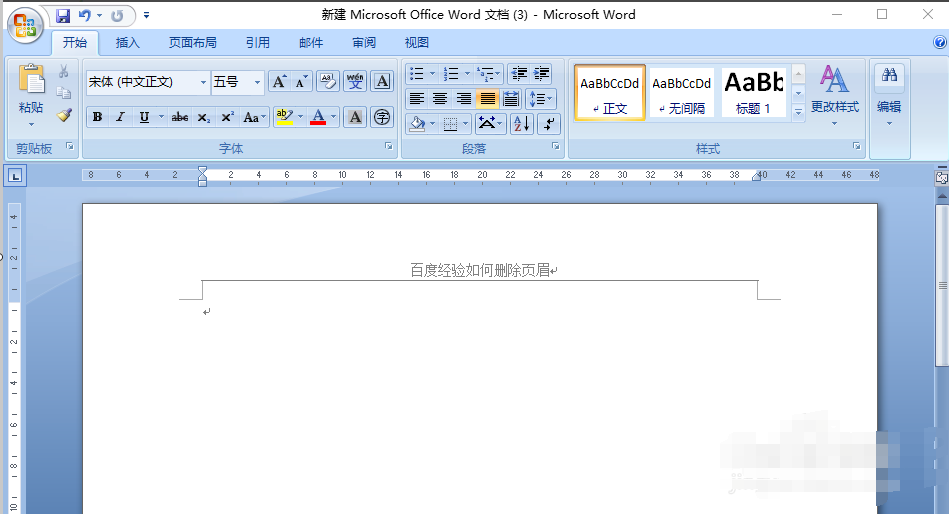
Task: Open Word Help question mark icon
Action: [939, 42]
